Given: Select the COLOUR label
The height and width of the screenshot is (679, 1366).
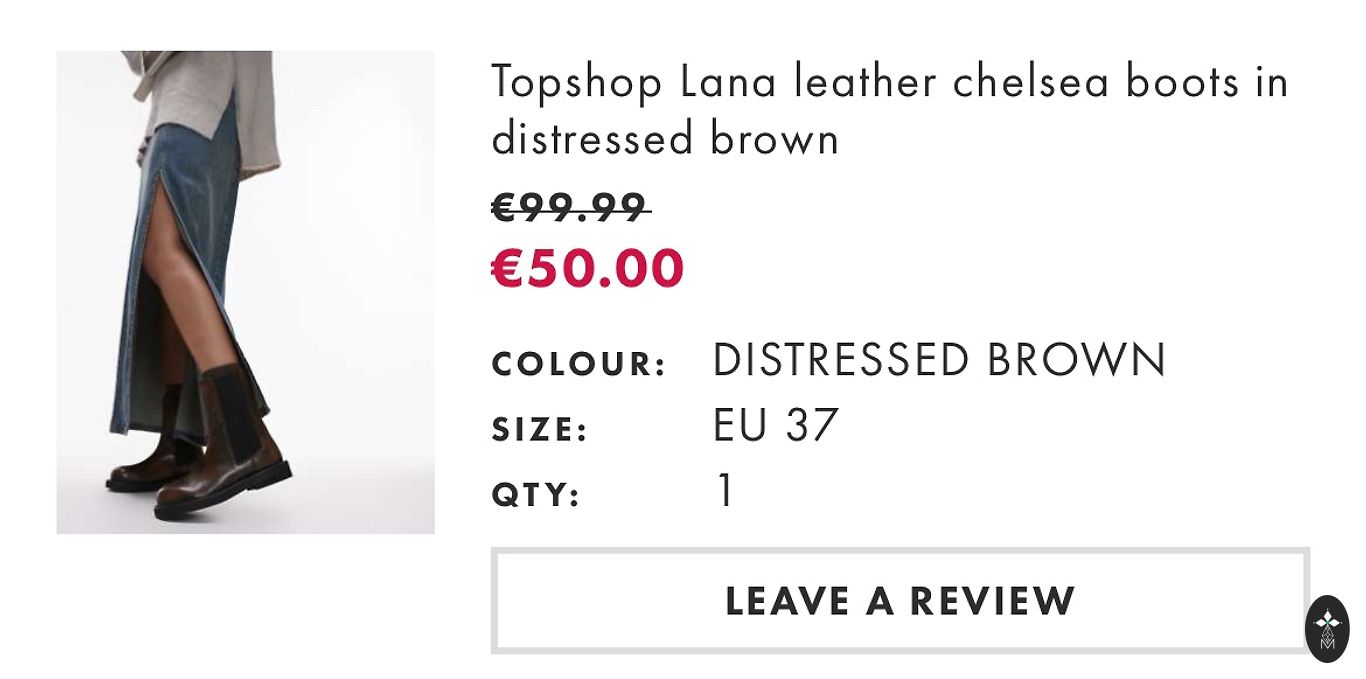Looking at the screenshot, I should 579,364.
